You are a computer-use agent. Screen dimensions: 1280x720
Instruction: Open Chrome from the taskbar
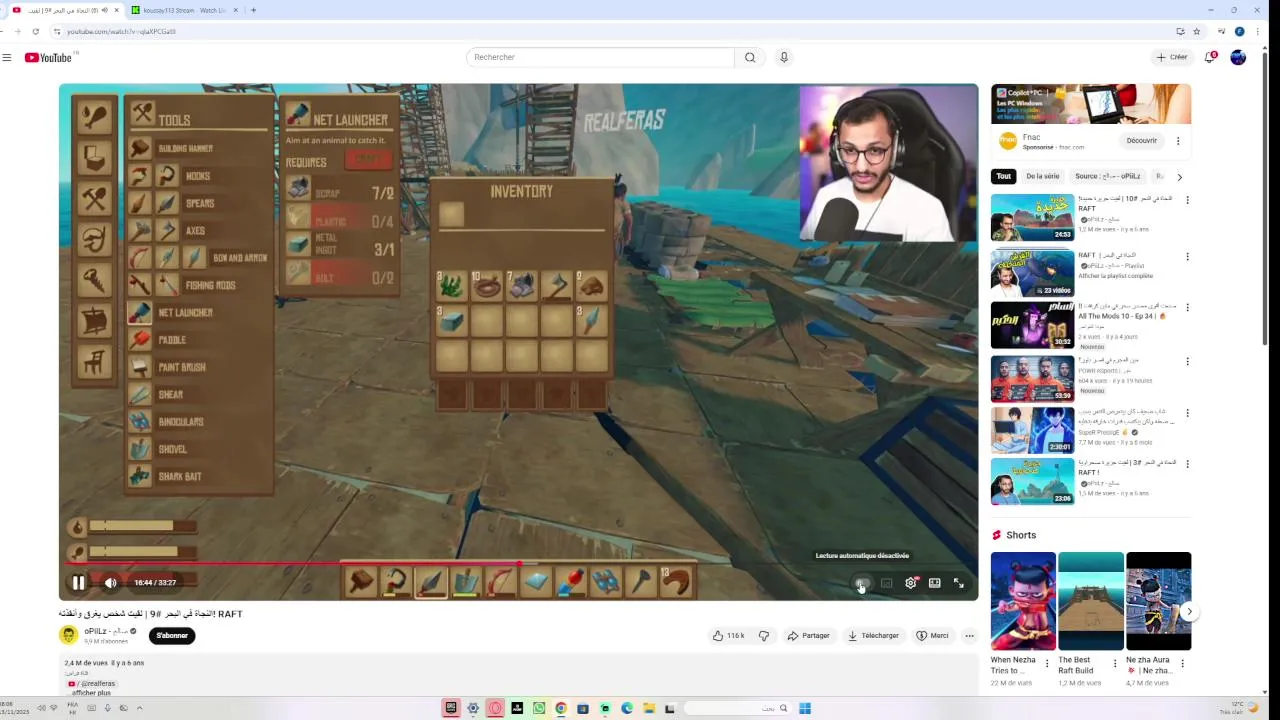point(561,708)
